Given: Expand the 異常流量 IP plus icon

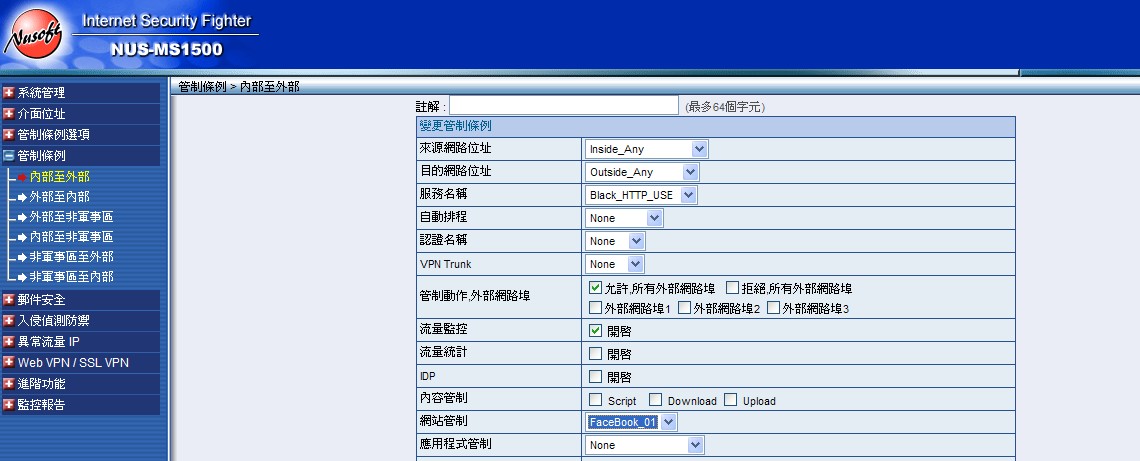Looking at the screenshot, I should 9,341.
